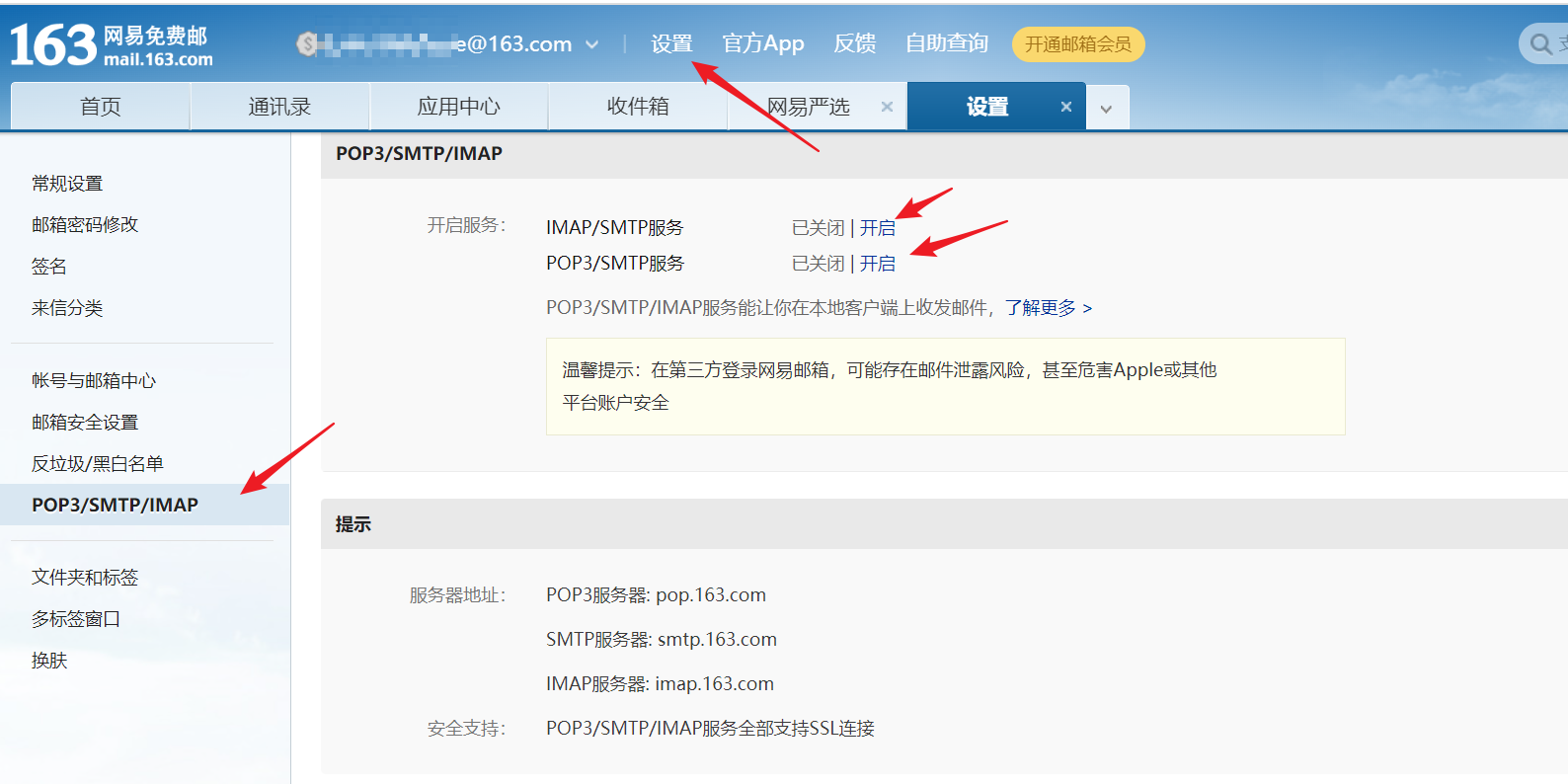This screenshot has width=1568, height=784.
Task: Click the 开通邮箱会员 button
Action: tap(1078, 44)
